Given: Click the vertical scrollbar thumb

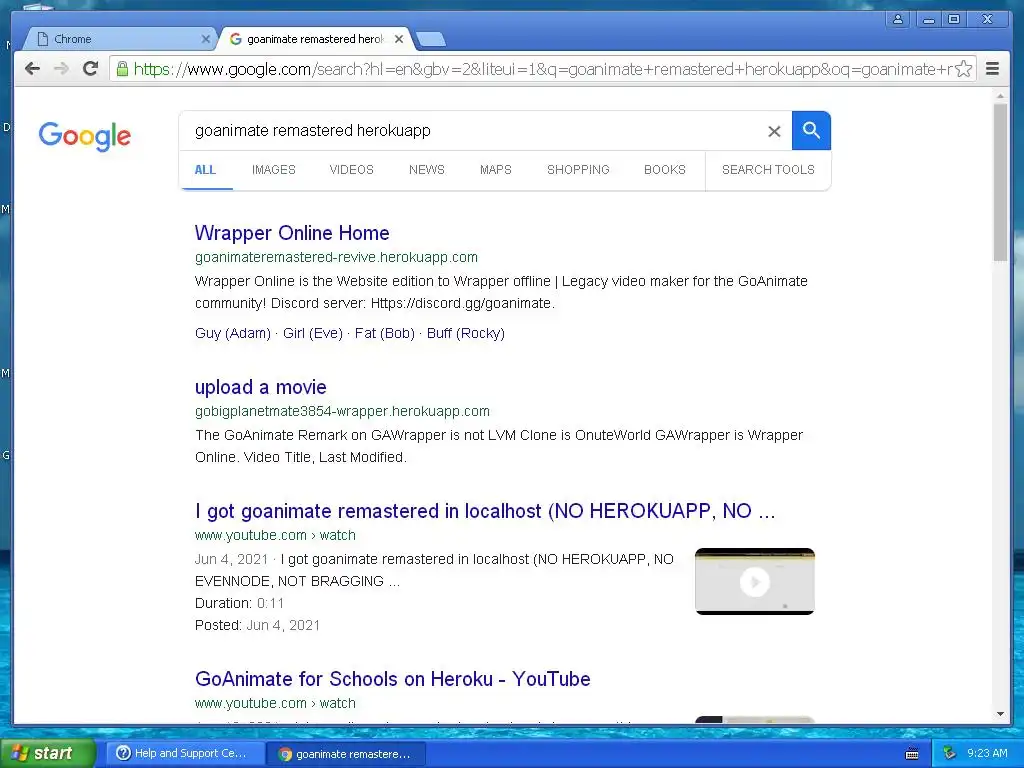Looking at the screenshot, I should pyautogui.click(x=1000, y=182).
